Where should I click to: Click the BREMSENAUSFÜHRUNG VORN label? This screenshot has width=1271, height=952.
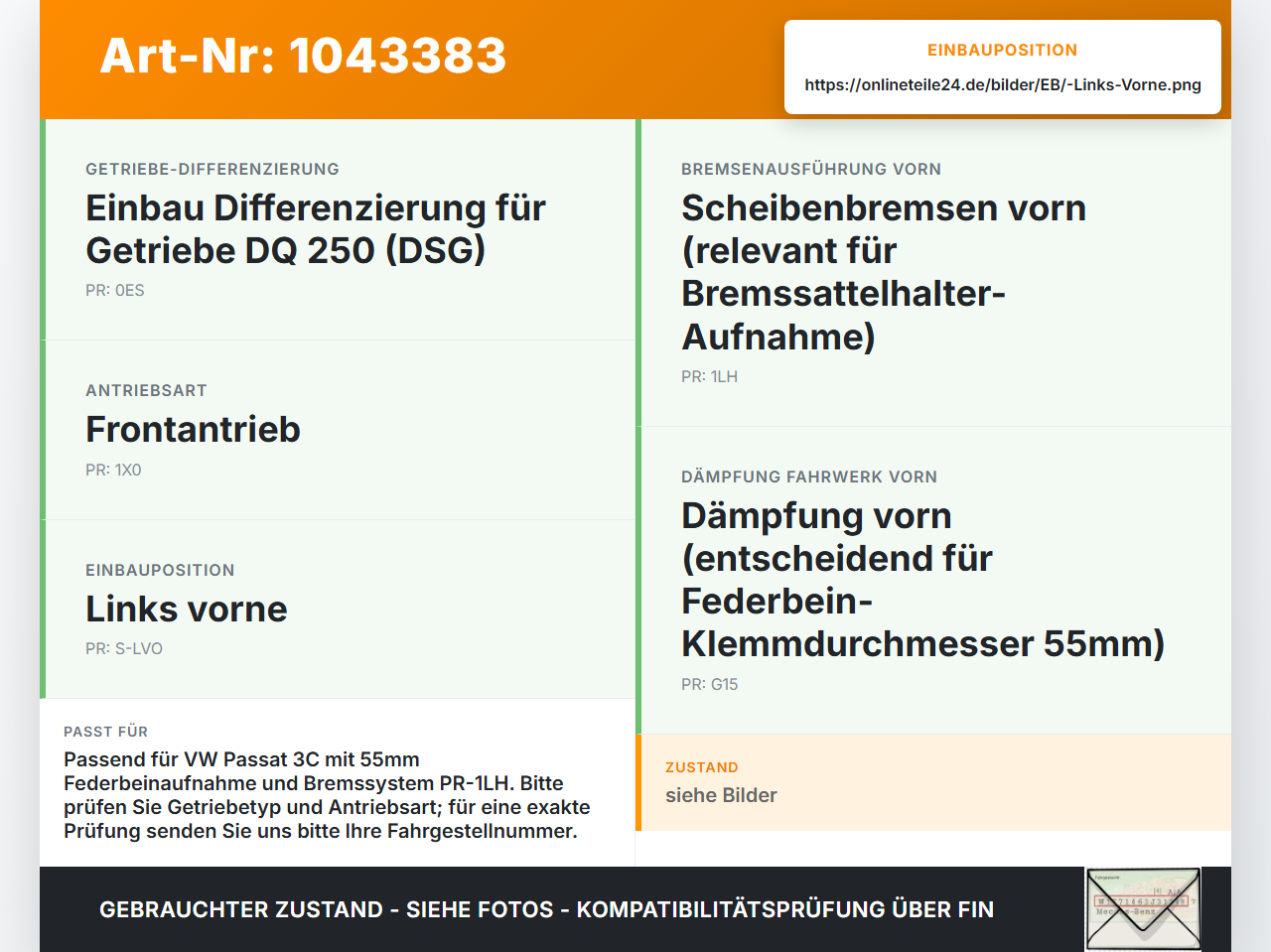click(x=811, y=169)
